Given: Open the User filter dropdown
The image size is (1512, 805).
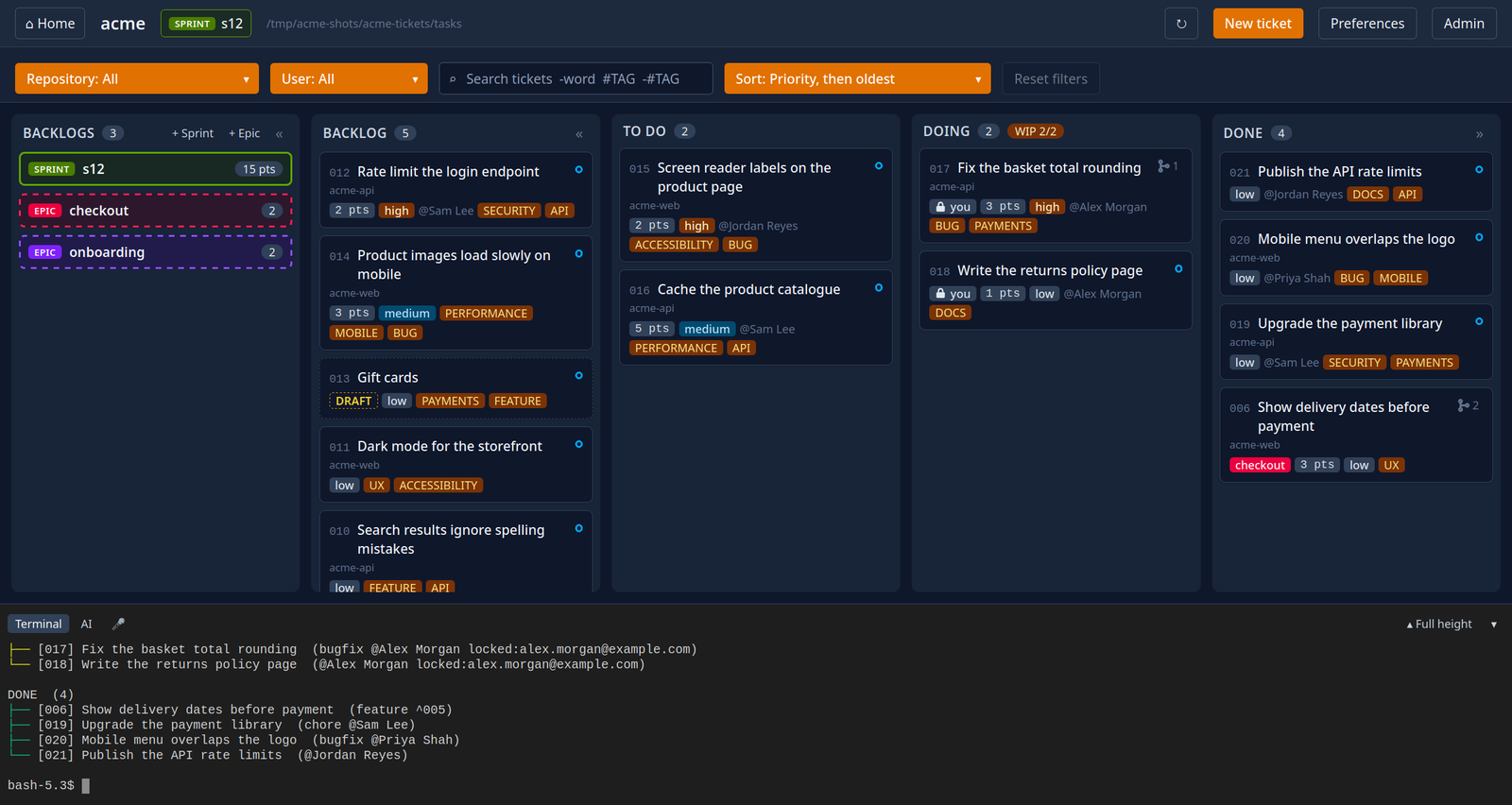Looking at the screenshot, I should pyautogui.click(x=349, y=78).
